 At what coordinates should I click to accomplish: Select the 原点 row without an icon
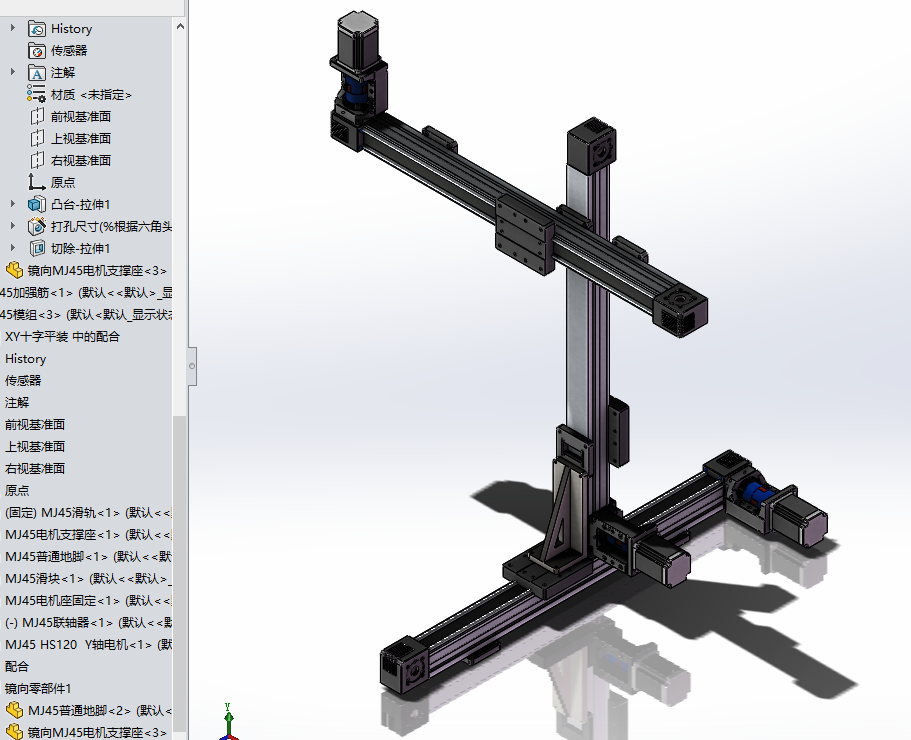coord(17,491)
